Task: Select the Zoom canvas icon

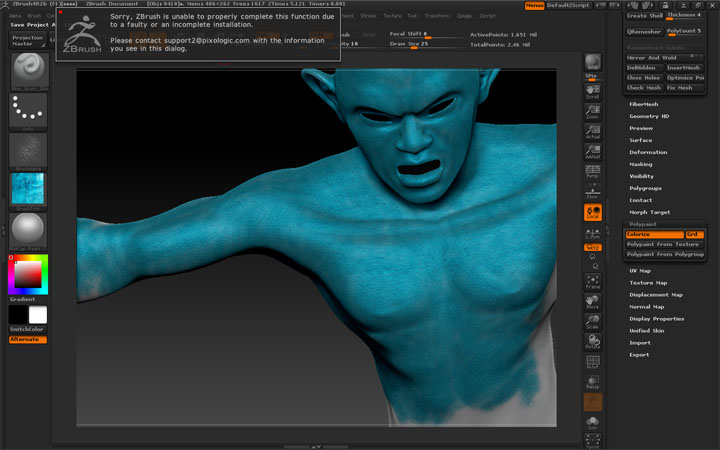Action: coord(593,112)
